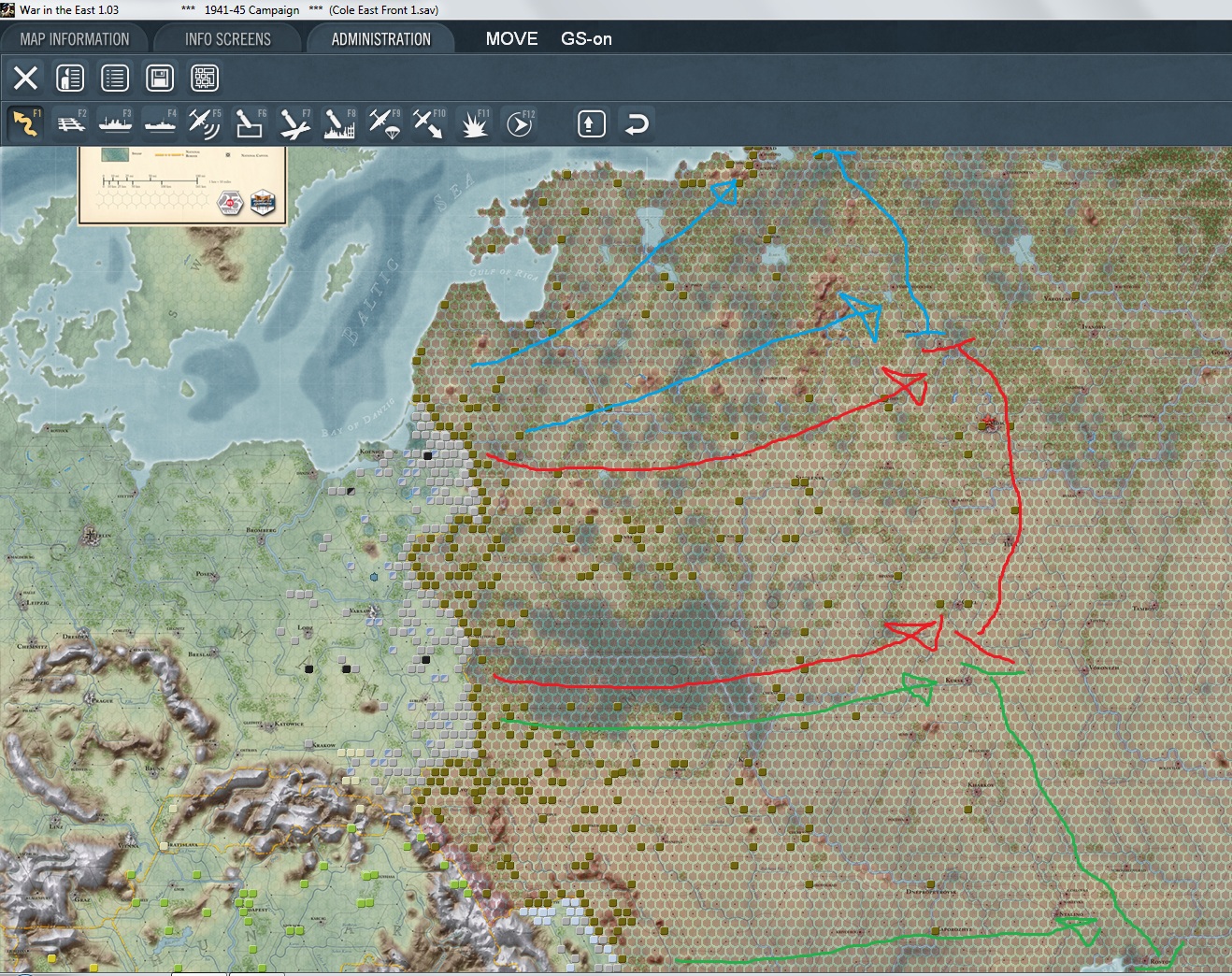Click the map legend thumbnail
Image resolution: width=1232 pixels, height=976 pixels.
pos(182,184)
